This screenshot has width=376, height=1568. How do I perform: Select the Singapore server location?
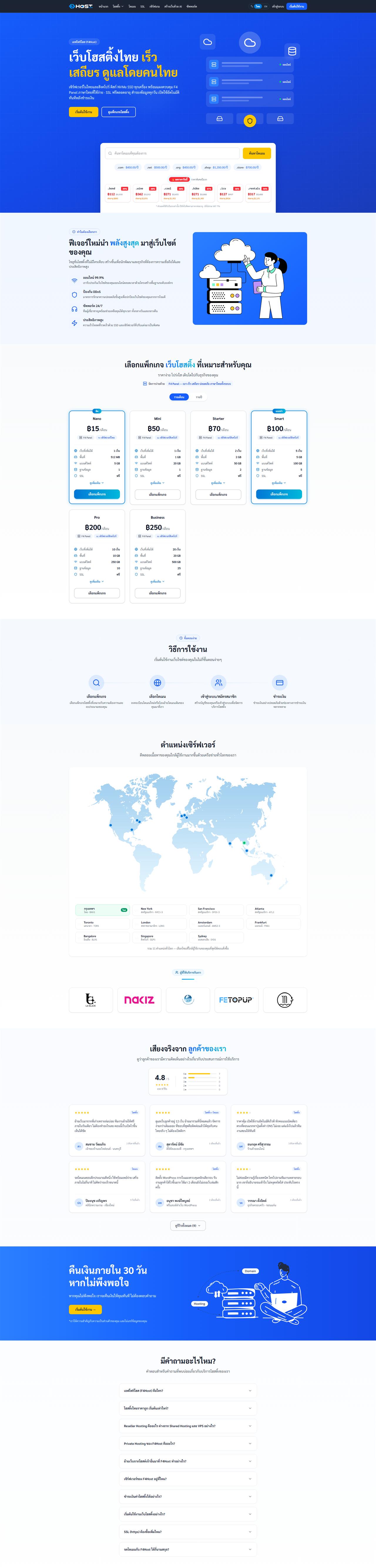160,938
